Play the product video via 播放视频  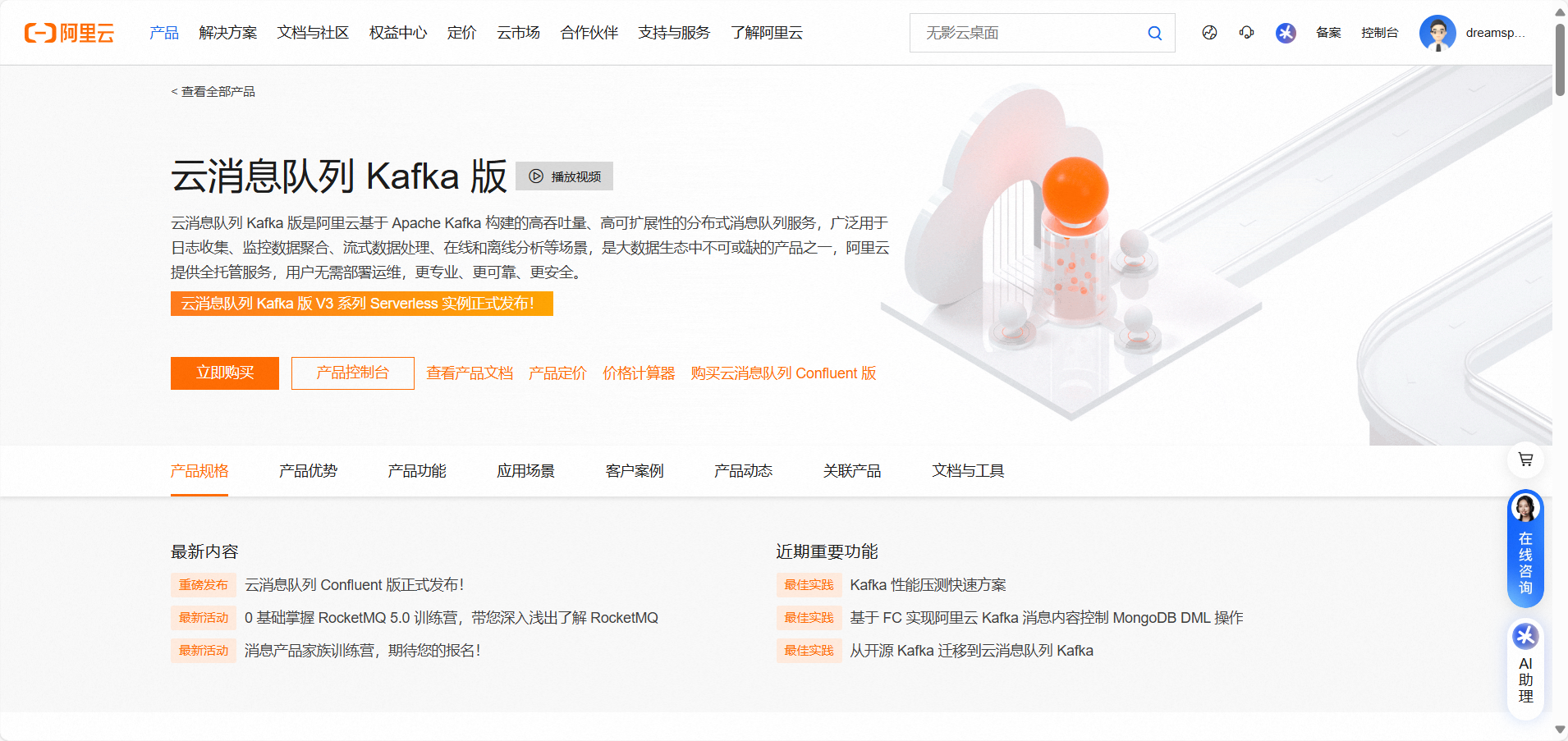click(564, 176)
